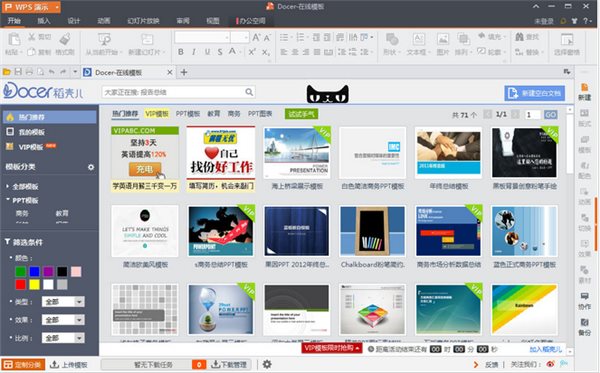Screen dimensions: 600x373
Task: Click the Print icon in quick access bar
Action: (29, 72)
